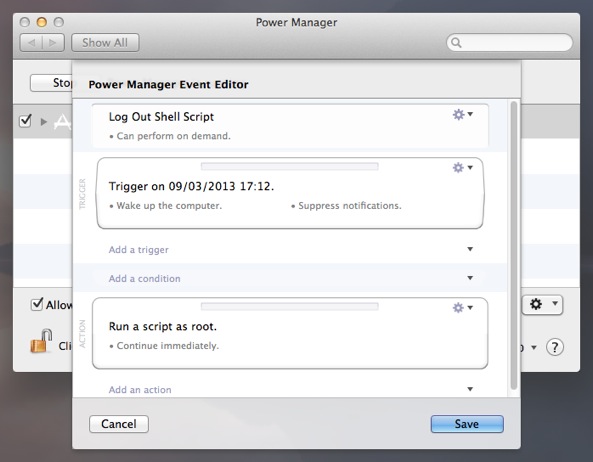Click the drag handle on the trigger card
Image resolution: width=593 pixels, height=462 pixels.
tap(290, 166)
